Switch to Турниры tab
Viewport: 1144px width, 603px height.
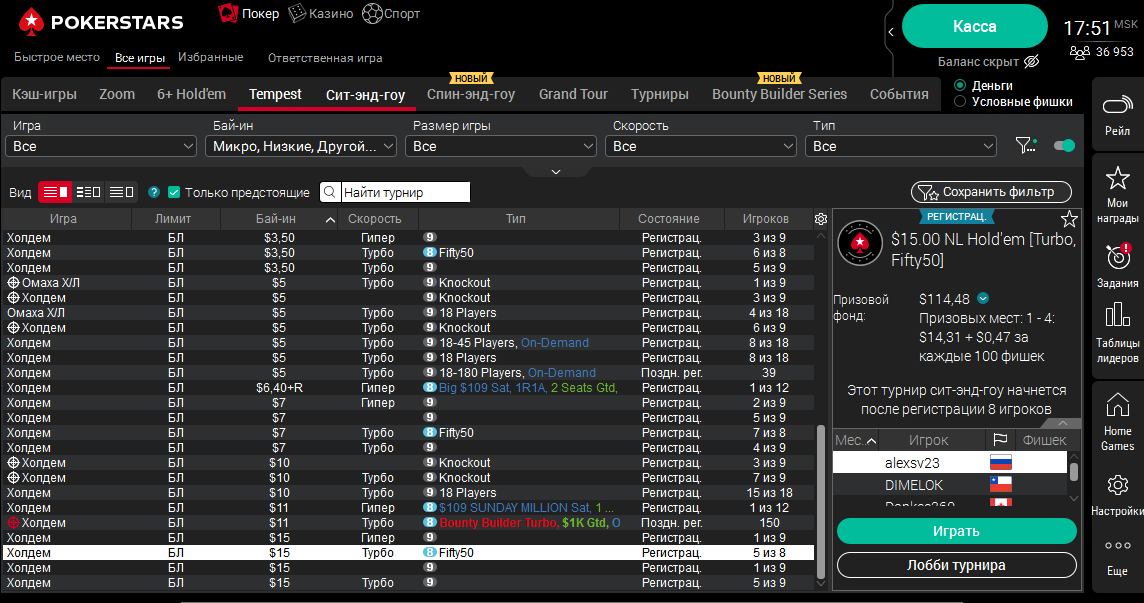point(660,94)
